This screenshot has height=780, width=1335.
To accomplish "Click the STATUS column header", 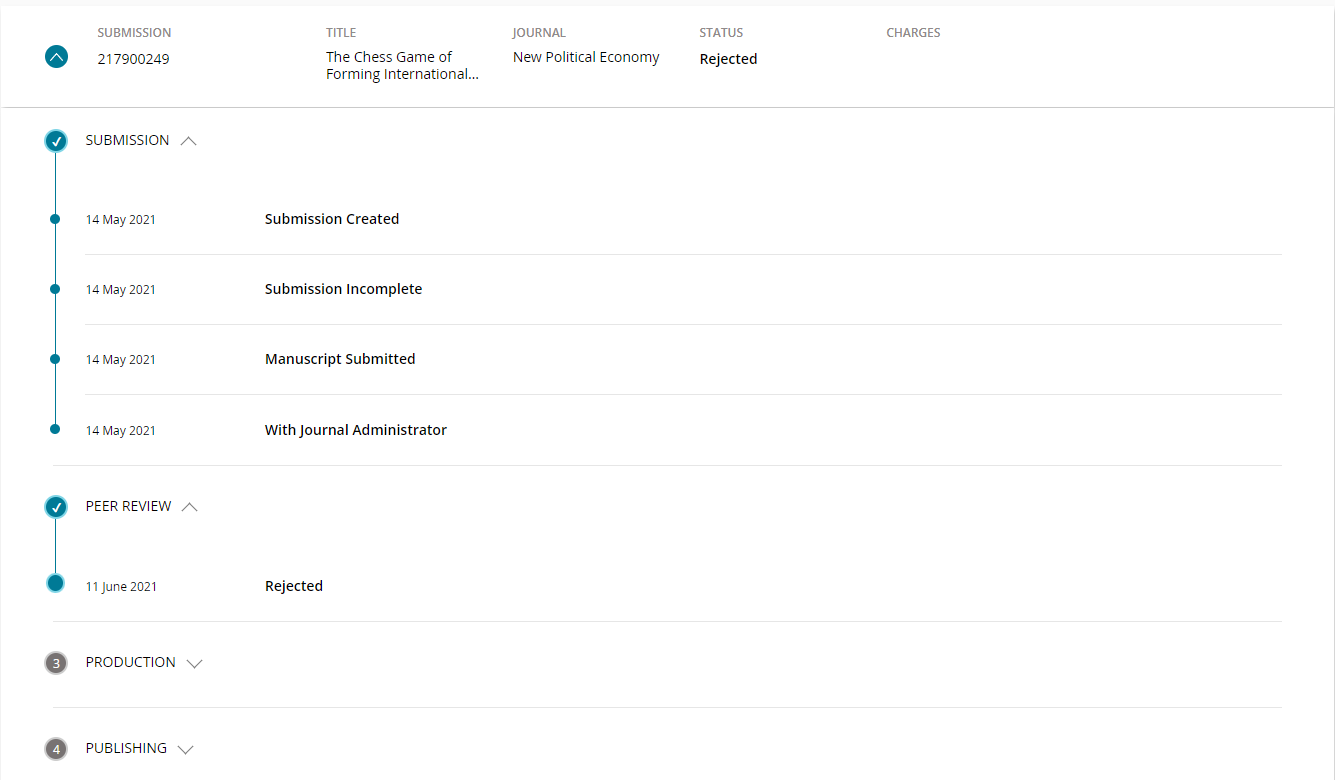I will (721, 33).
